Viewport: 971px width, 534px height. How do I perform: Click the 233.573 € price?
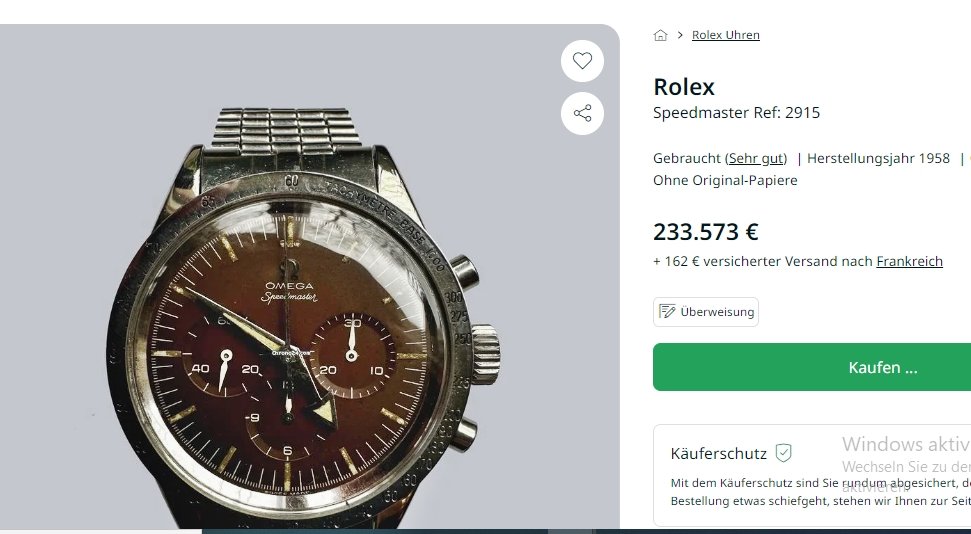[x=706, y=232]
